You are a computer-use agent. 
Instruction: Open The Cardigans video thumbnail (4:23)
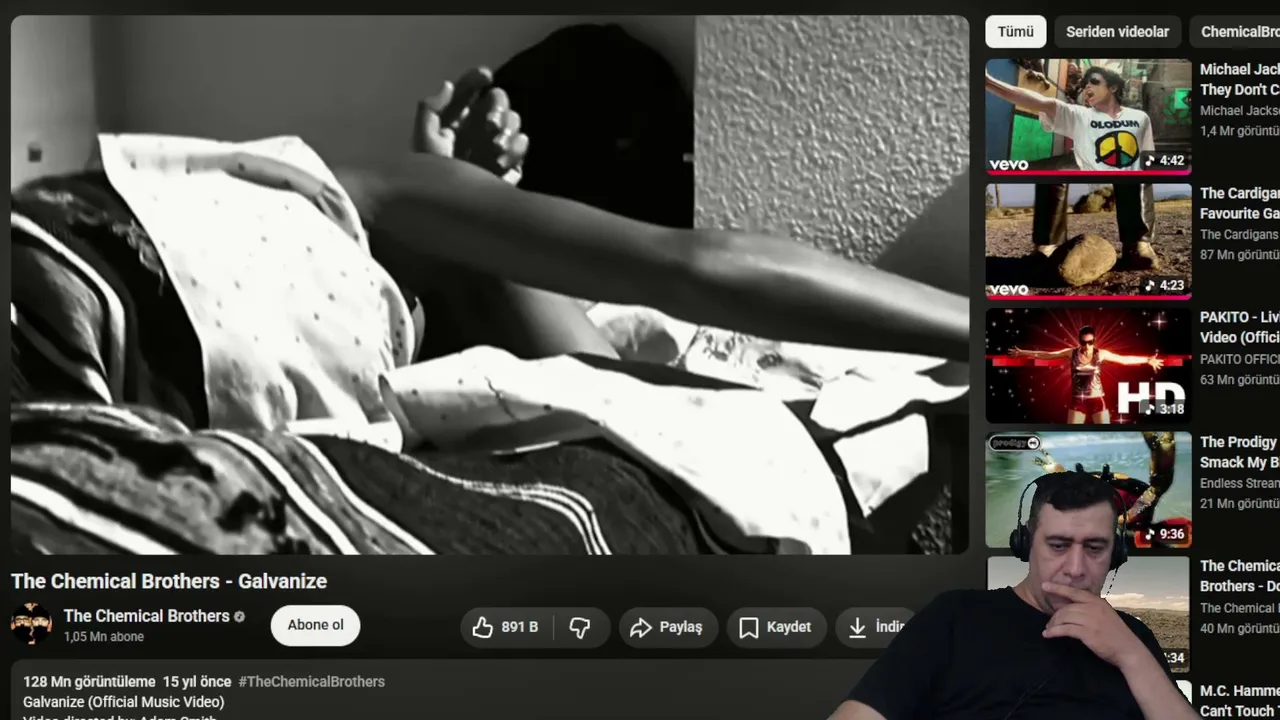[x=1088, y=241]
